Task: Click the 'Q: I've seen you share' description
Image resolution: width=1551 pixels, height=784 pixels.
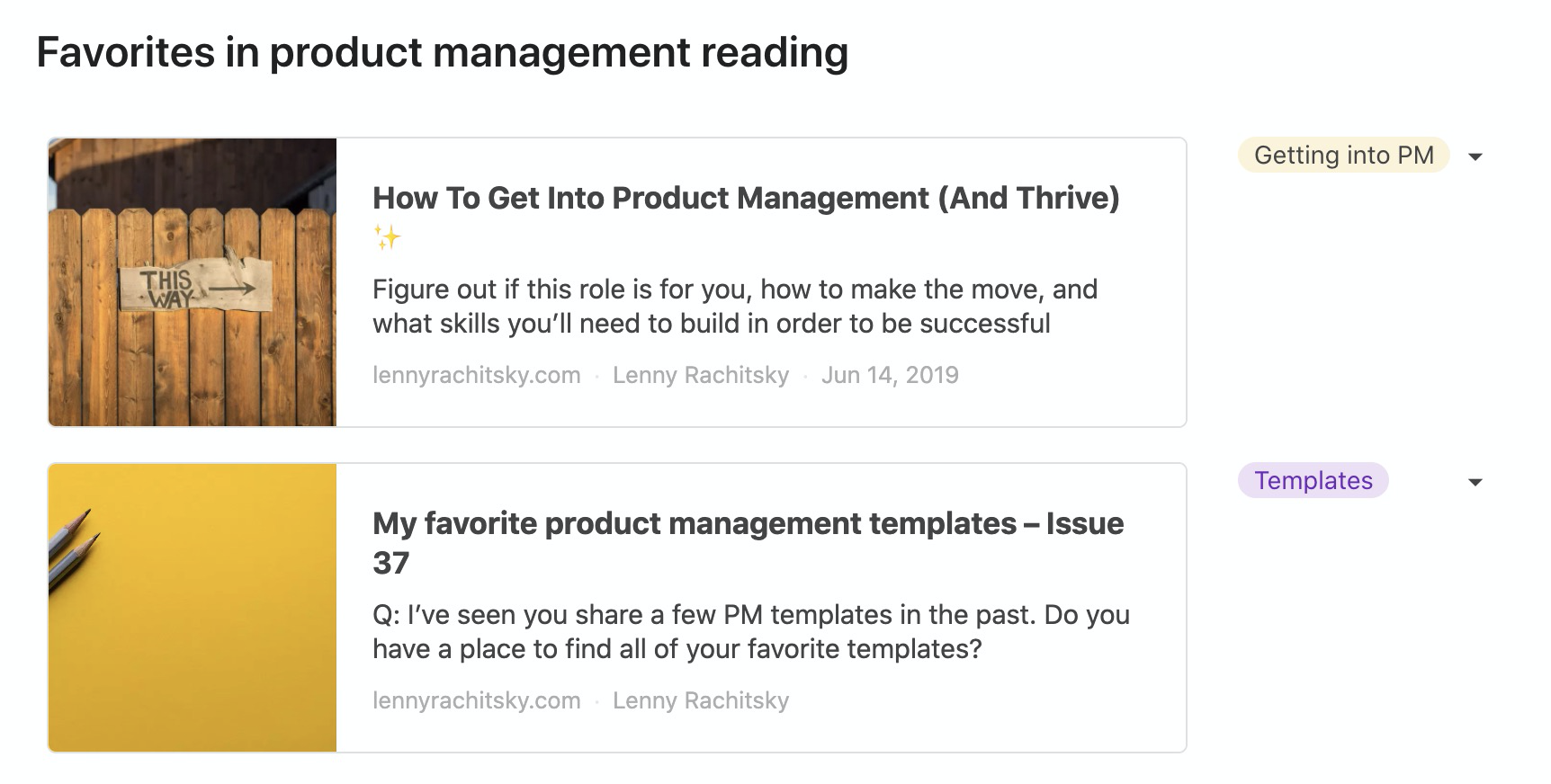Action: pyautogui.click(x=750, y=632)
